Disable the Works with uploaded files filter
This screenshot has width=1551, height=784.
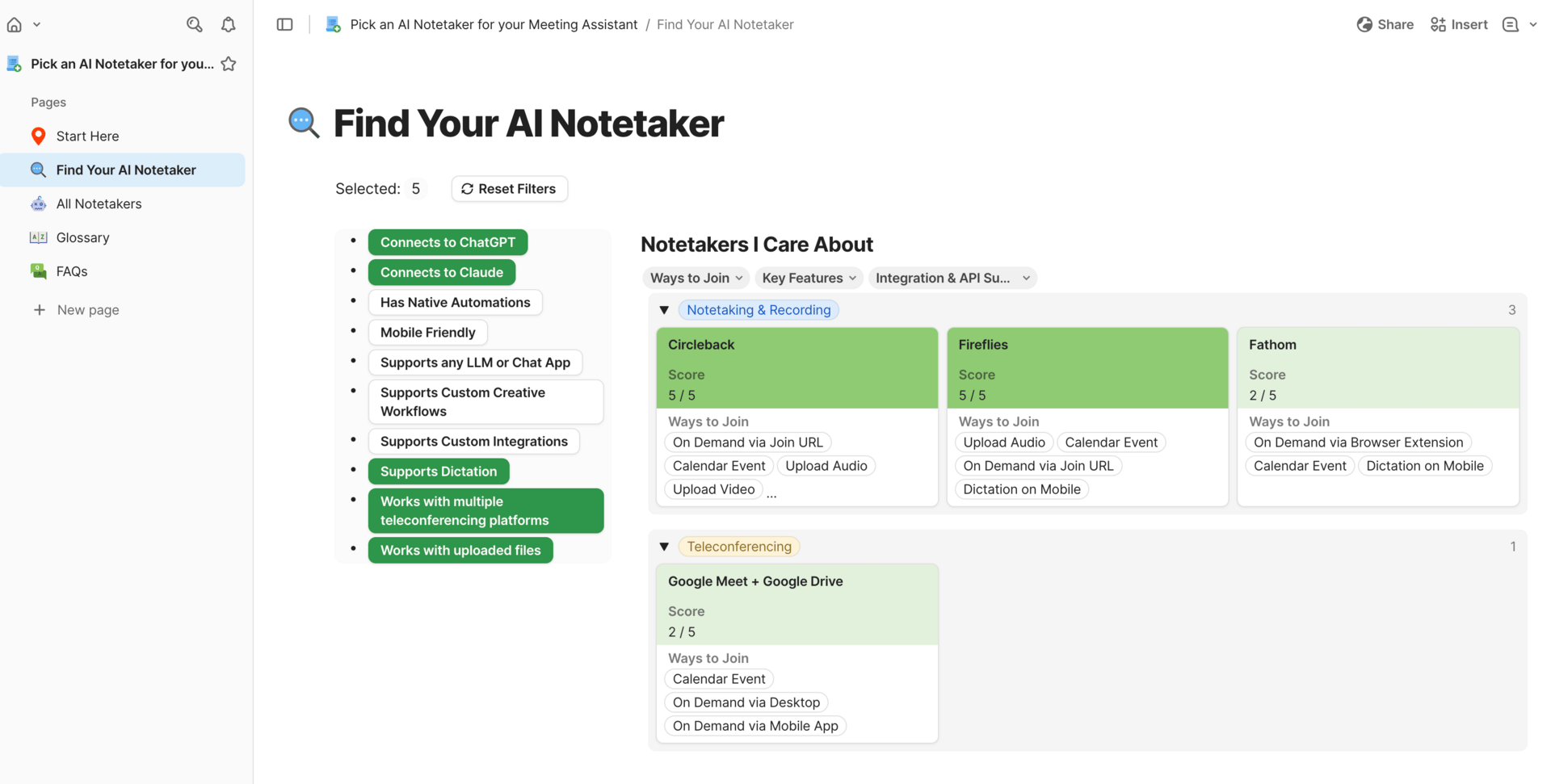click(x=460, y=551)
